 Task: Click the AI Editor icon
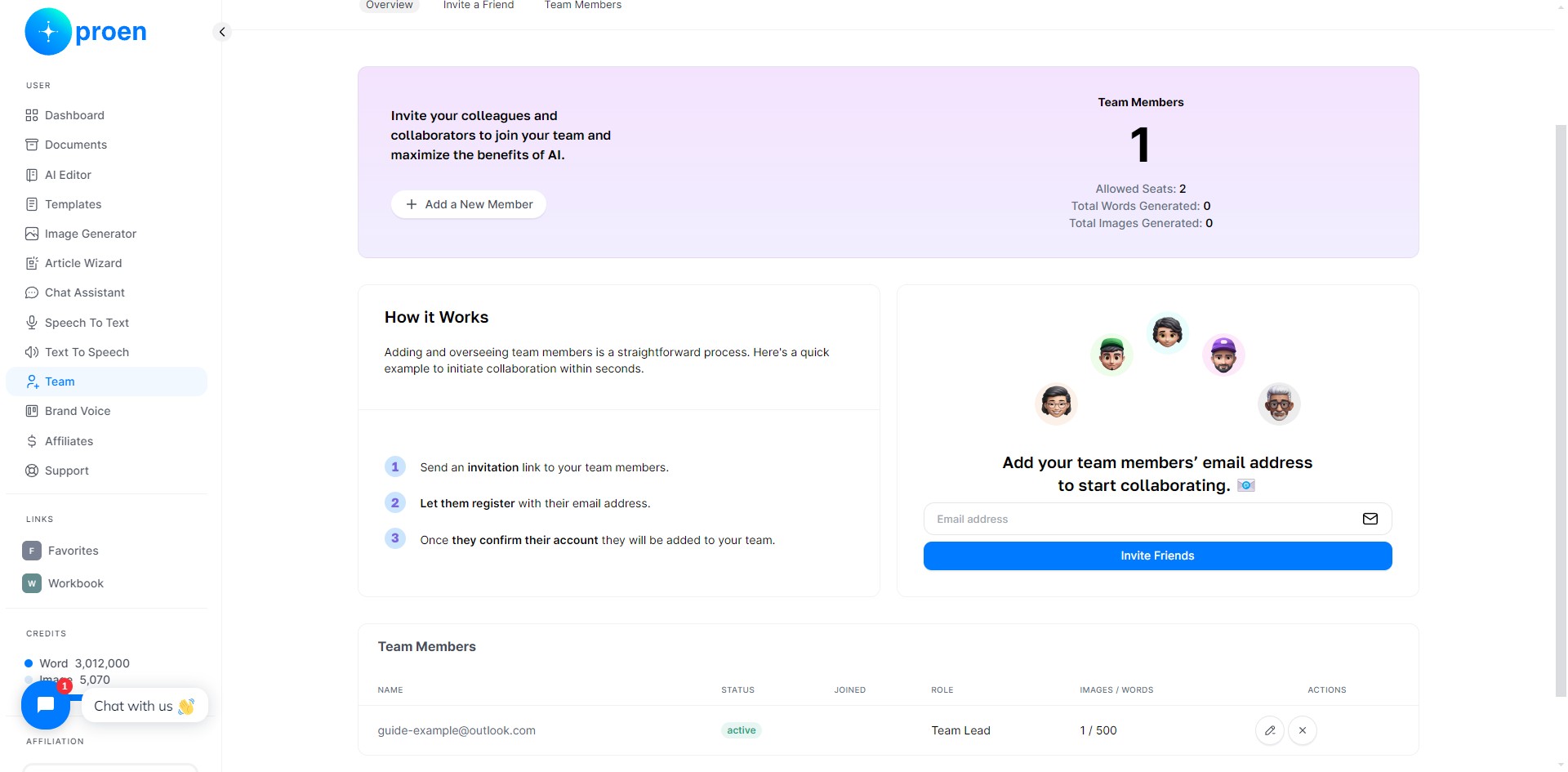point(32,175)
